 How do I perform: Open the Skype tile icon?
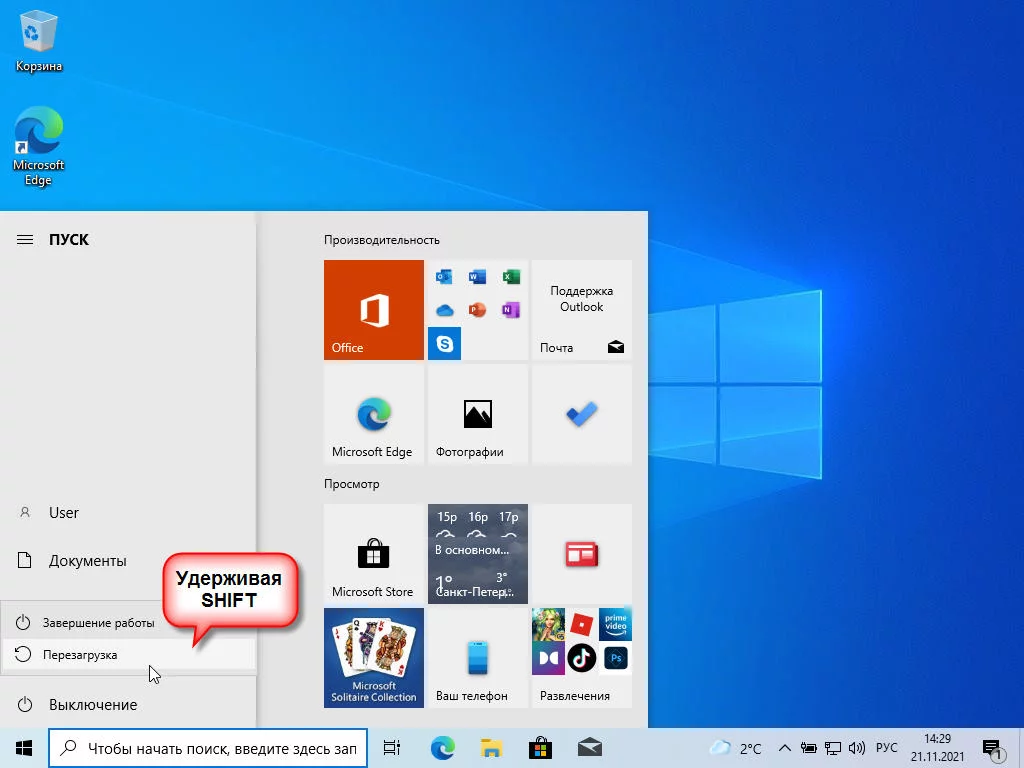(444, 343)
